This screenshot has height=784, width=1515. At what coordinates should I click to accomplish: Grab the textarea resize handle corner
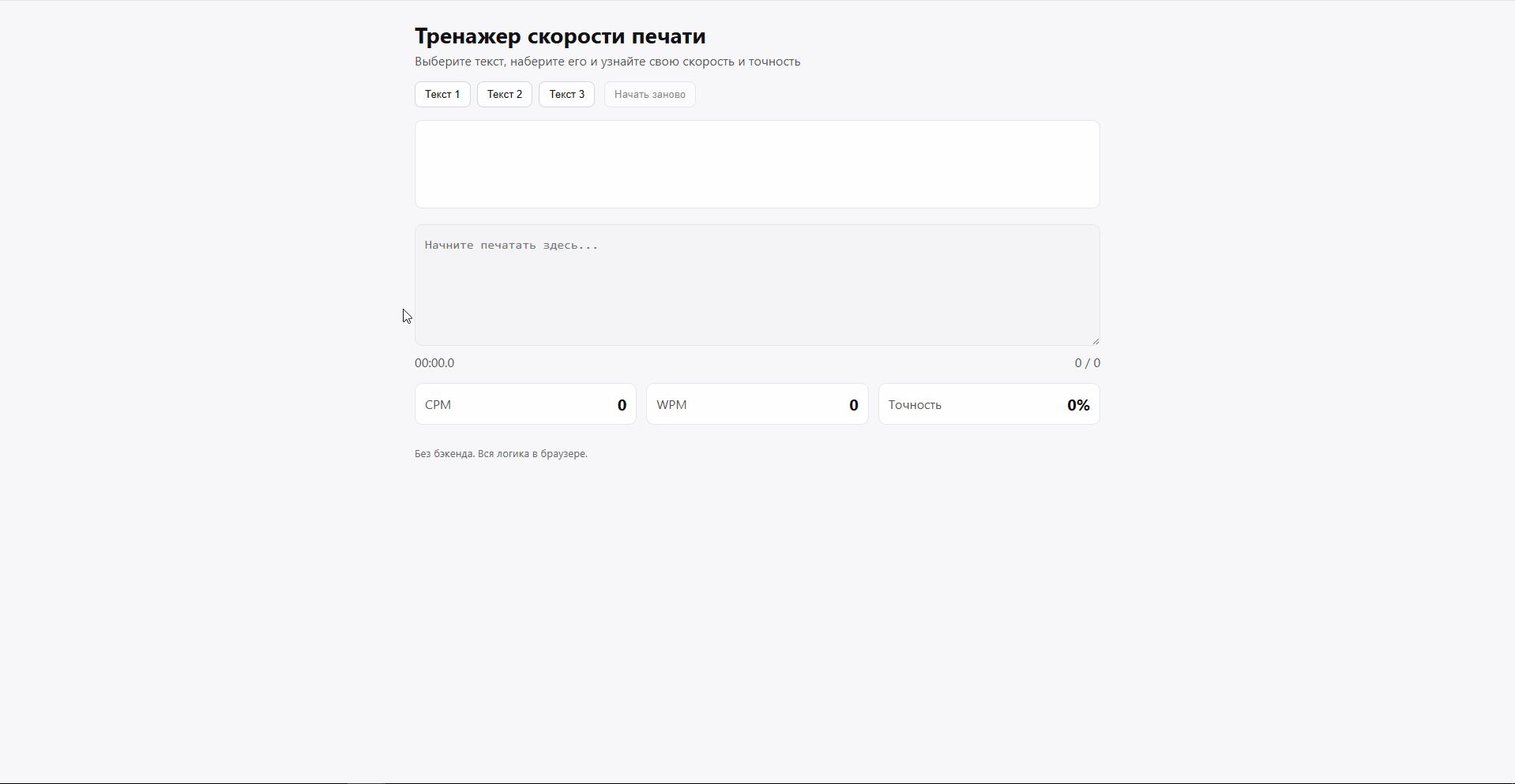pos(1096,341)
